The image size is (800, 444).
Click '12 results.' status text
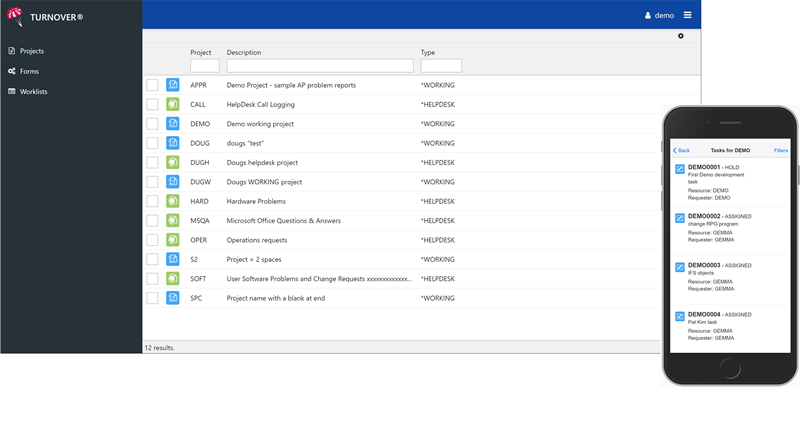pyautogui.click(x=160, y=348)
